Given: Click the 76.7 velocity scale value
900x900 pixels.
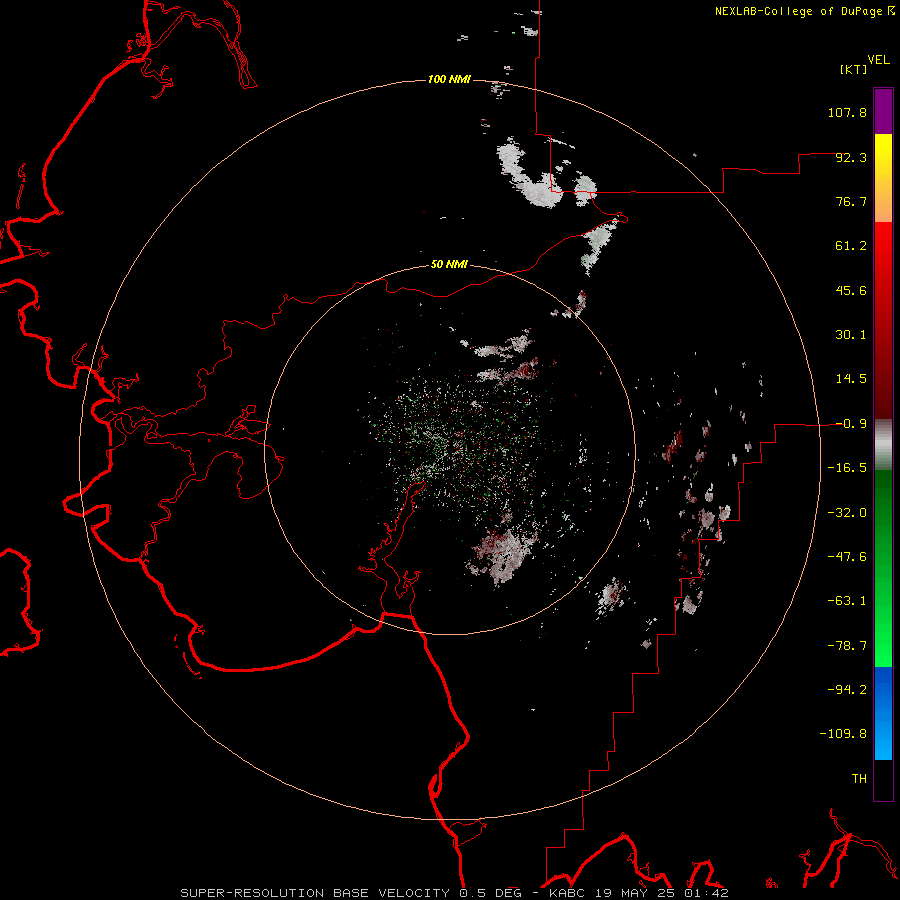Looking at the screenshot, I should point(851,201).
